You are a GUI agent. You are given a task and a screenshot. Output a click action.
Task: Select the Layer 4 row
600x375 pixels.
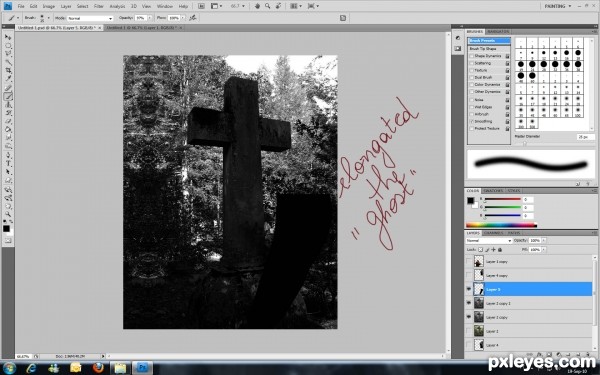529,345
